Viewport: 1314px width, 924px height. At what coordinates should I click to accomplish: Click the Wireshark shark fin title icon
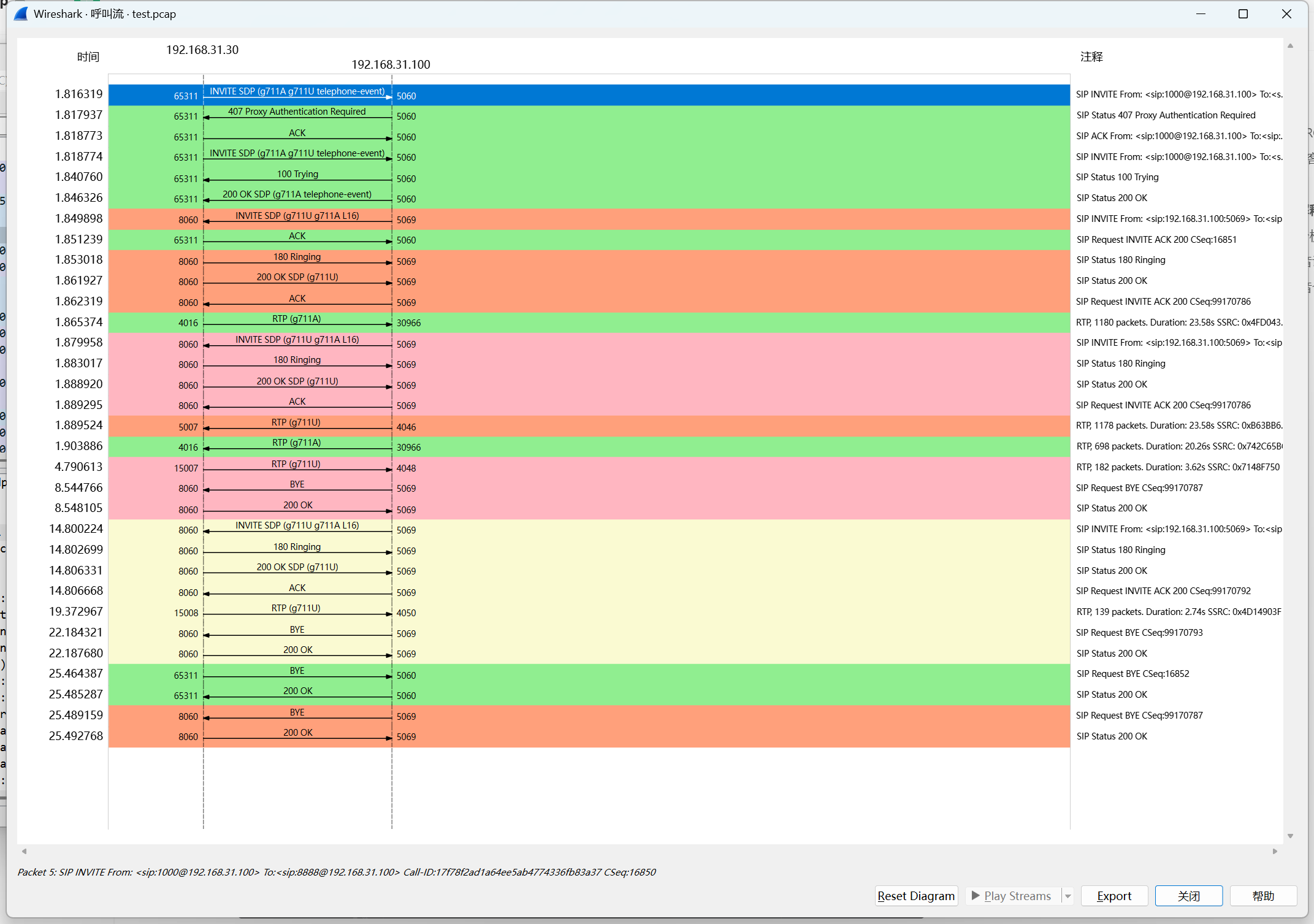click(x=21, y=13)
